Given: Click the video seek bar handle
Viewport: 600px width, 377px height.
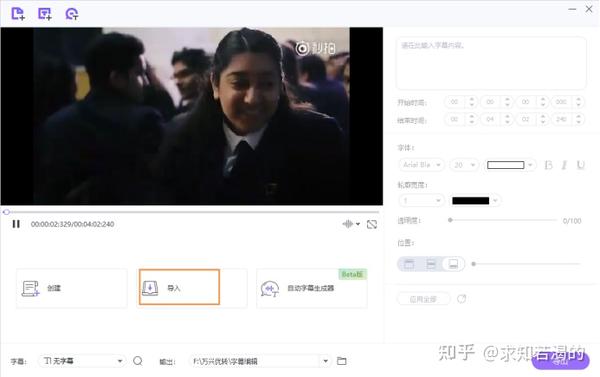Looking at the screenshot, I should [6, 212].
